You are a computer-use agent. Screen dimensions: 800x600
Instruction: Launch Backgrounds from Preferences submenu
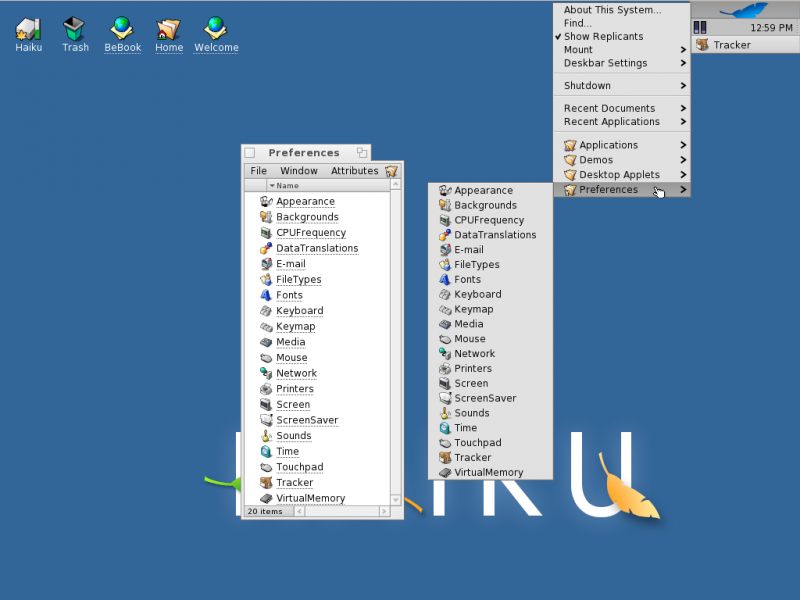(x=490, y=205)
